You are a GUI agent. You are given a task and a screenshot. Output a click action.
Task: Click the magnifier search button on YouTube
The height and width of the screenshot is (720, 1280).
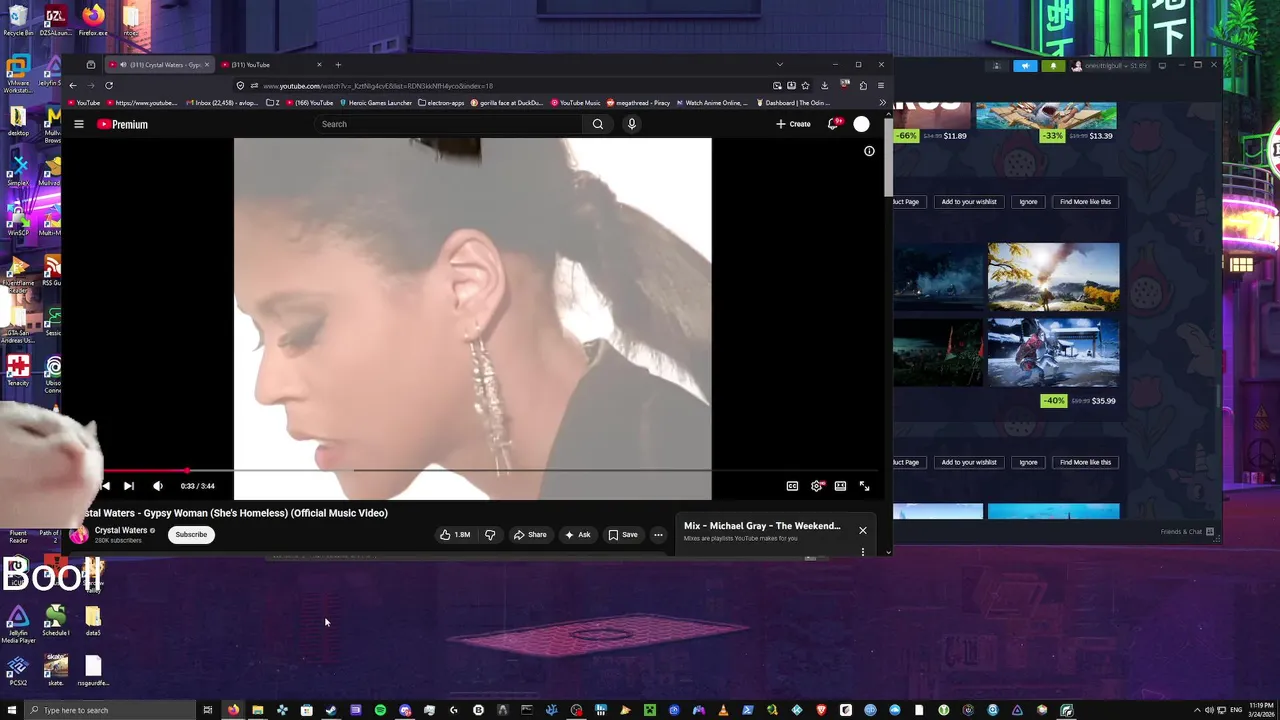[x=598, y=124]
